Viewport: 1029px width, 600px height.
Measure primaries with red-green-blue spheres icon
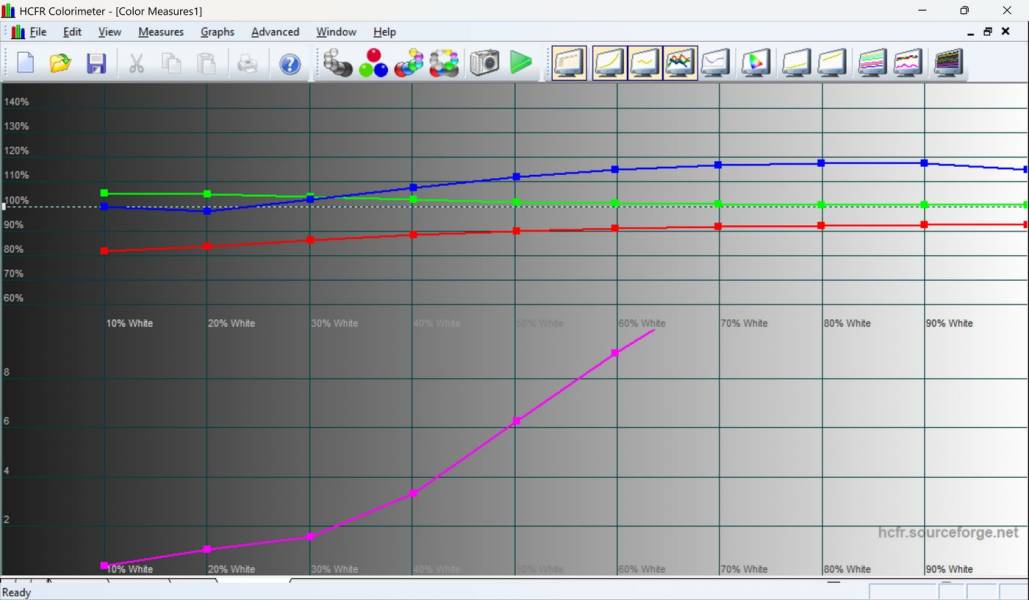pos(373,64)
